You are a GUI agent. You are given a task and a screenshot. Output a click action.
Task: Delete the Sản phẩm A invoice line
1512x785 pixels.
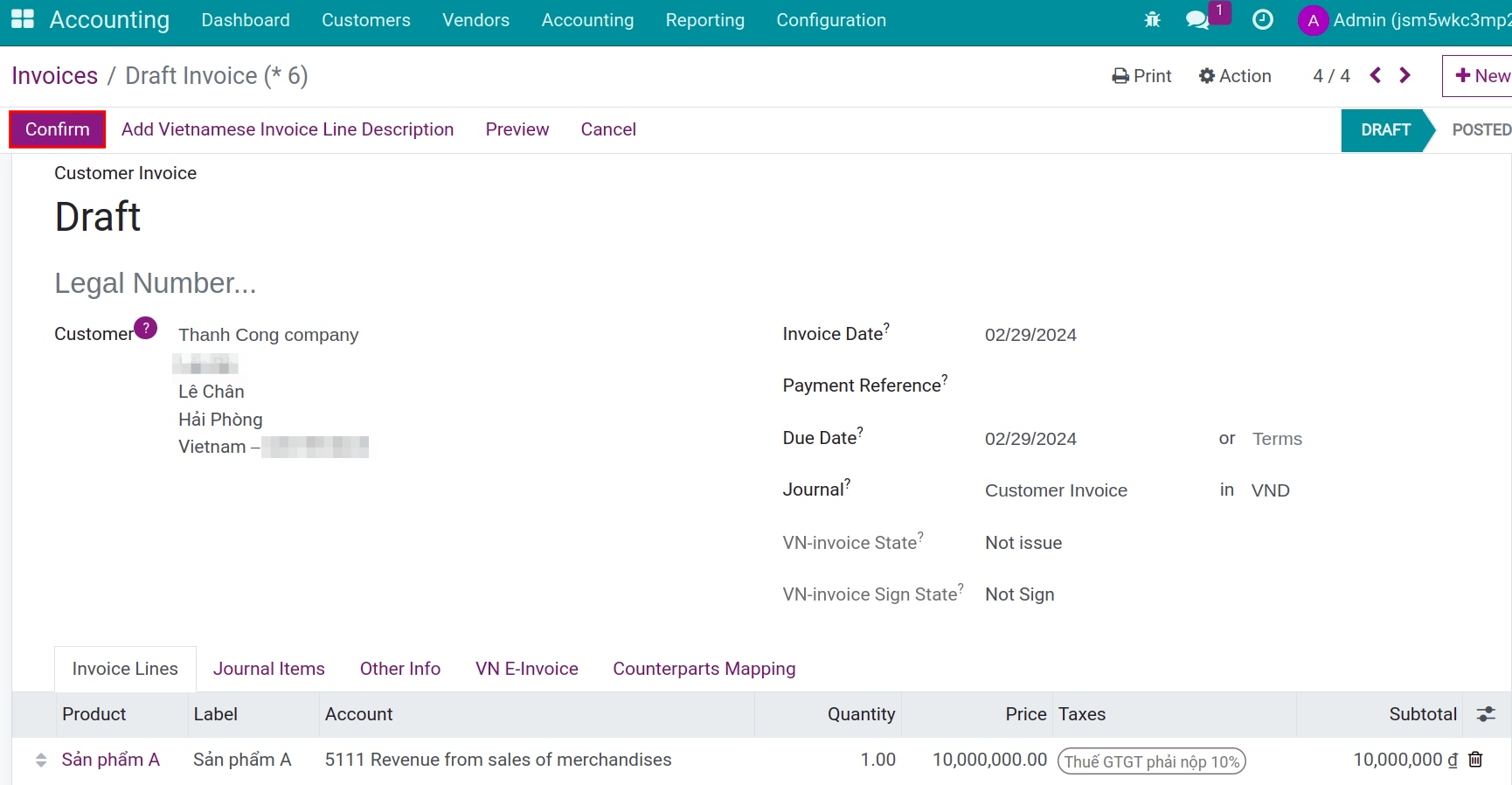1475,759
